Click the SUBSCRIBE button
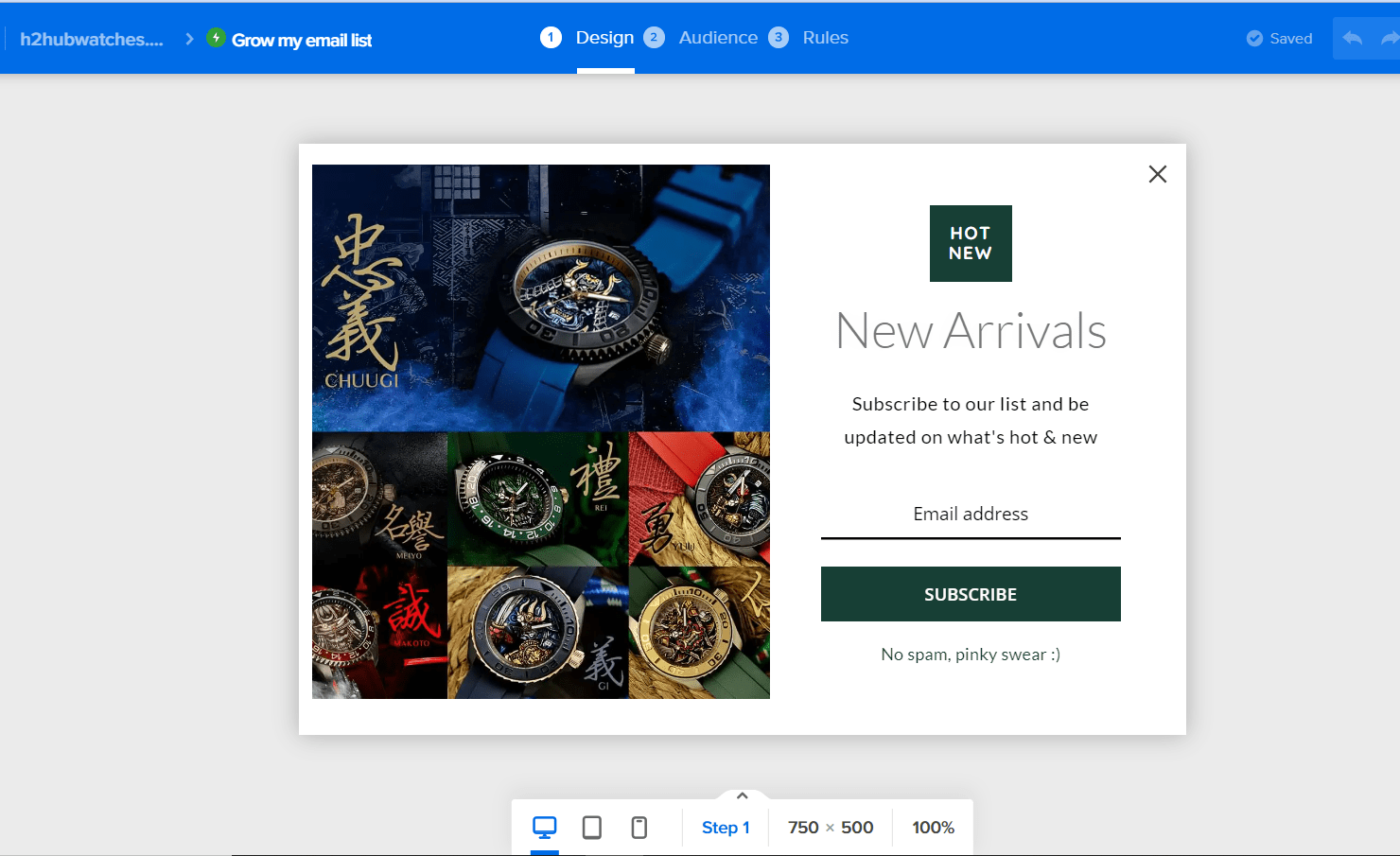 click(971, 594)
